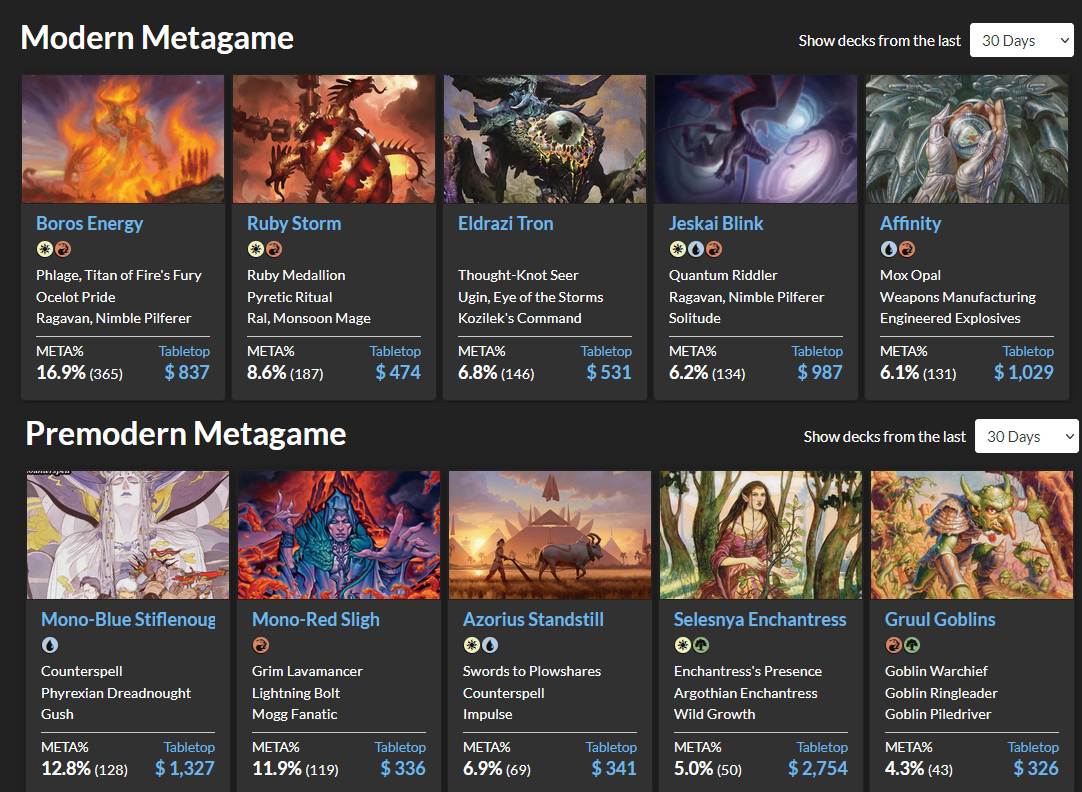Click Quantum Riddler card name
The image size is (1082, 792).
[x=723, y=275]
